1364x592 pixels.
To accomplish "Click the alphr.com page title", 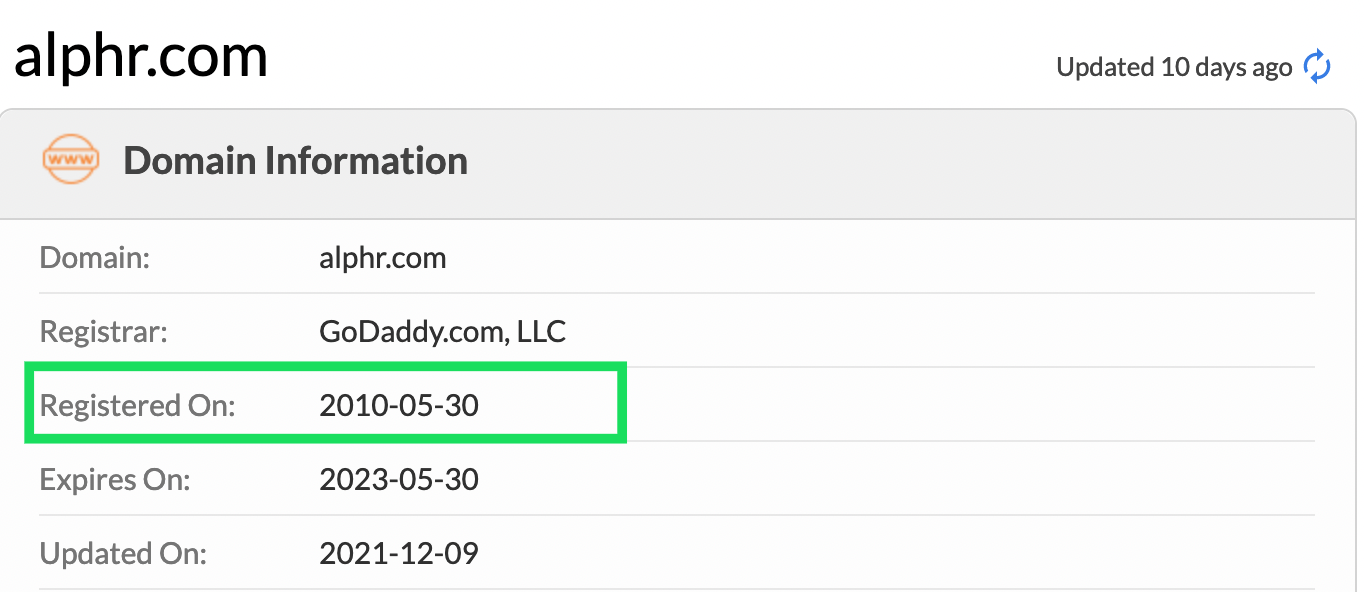I will (x=141, y=55).
